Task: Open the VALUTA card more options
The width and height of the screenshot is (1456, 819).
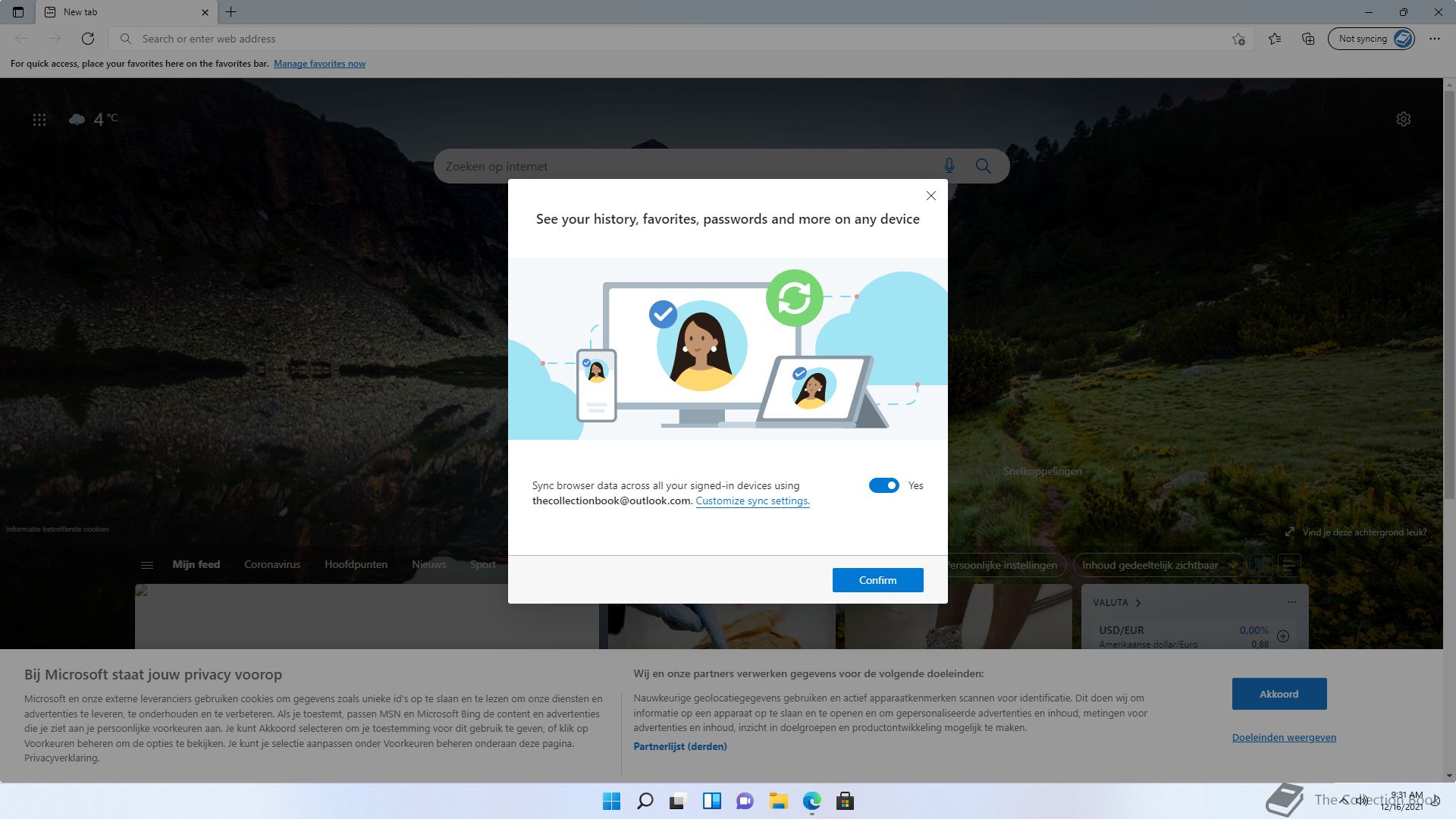Action: point(1292,602)
